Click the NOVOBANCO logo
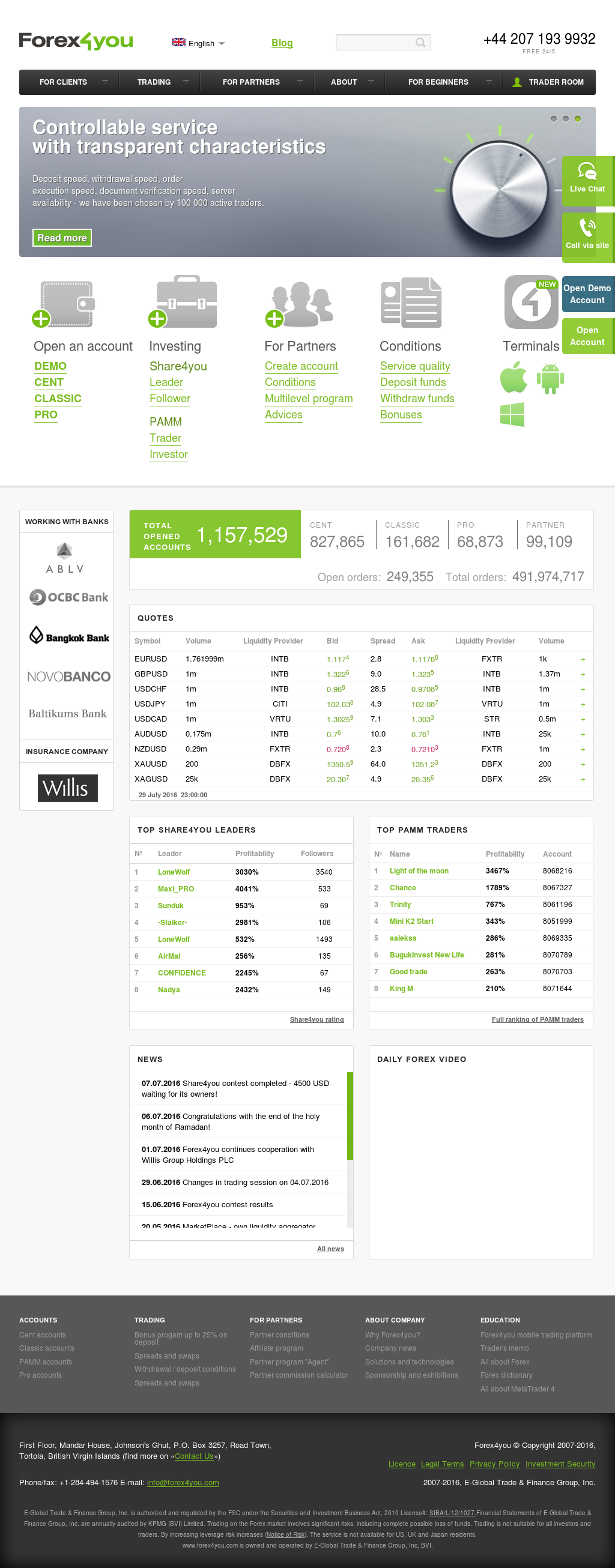615x1568 pixels. coord(69,677)
